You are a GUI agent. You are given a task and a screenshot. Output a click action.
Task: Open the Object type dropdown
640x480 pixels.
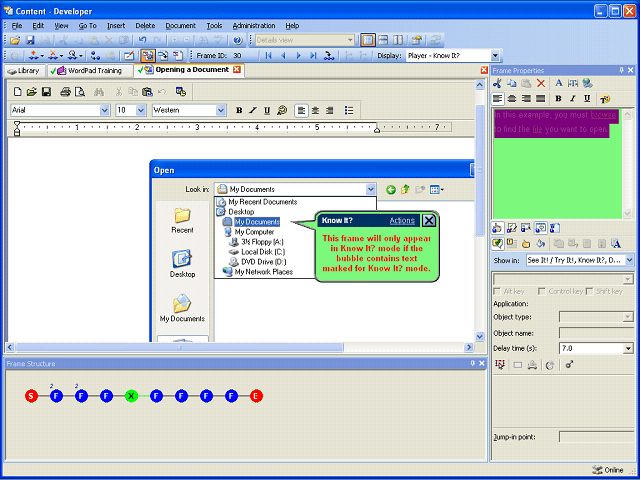coord(628,317)
